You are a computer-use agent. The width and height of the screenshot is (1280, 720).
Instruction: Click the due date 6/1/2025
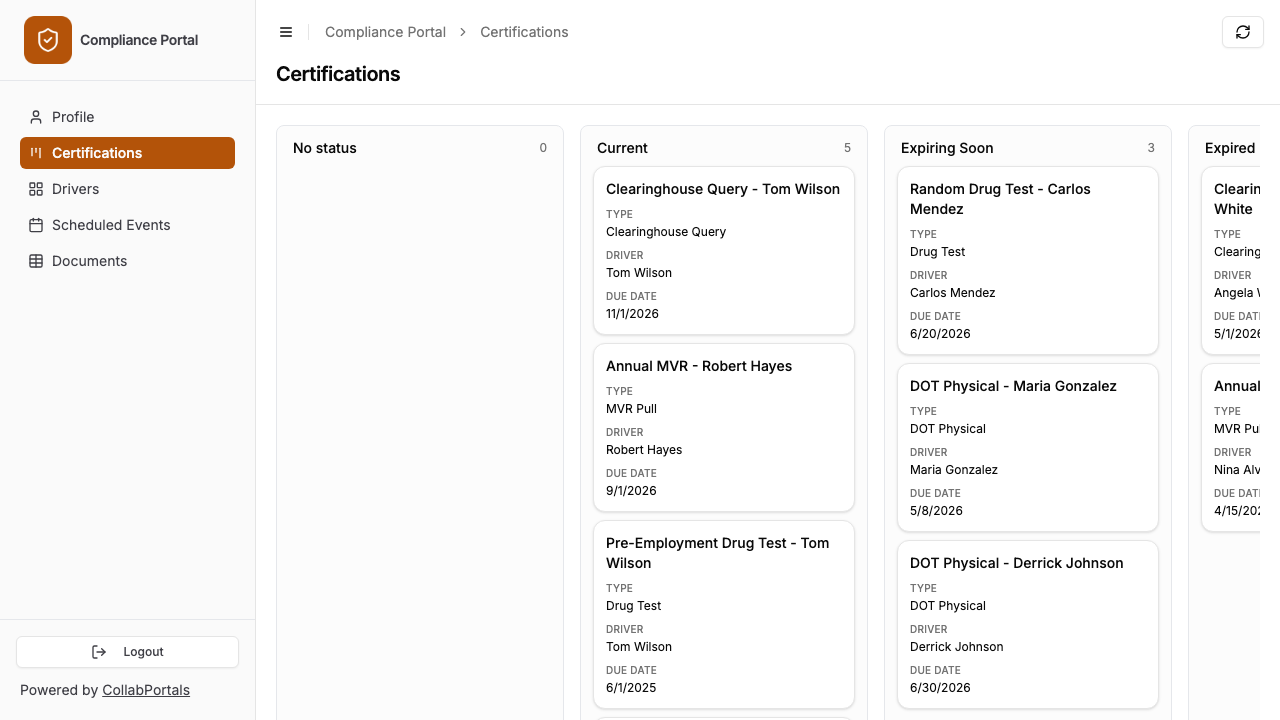tap(631, 688)
